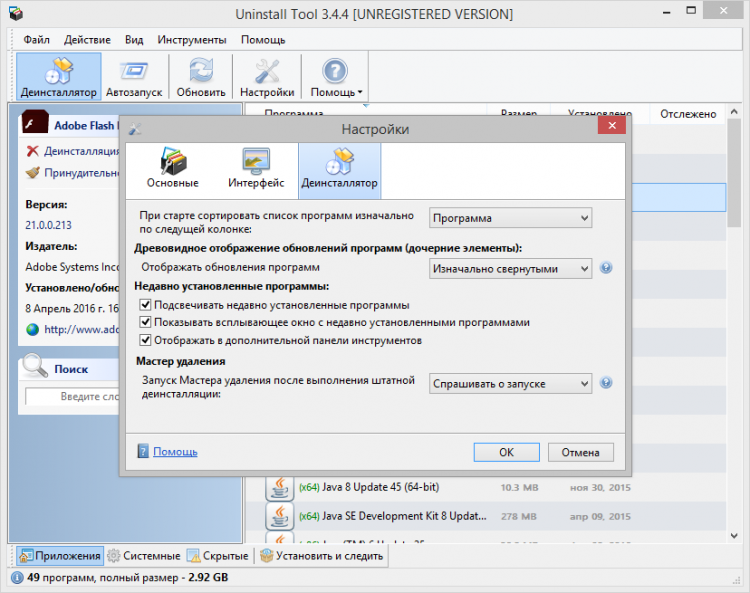Click the version number 21.0.0.213
This screenshot has width=750, height=593.
(x=48, y=225)
